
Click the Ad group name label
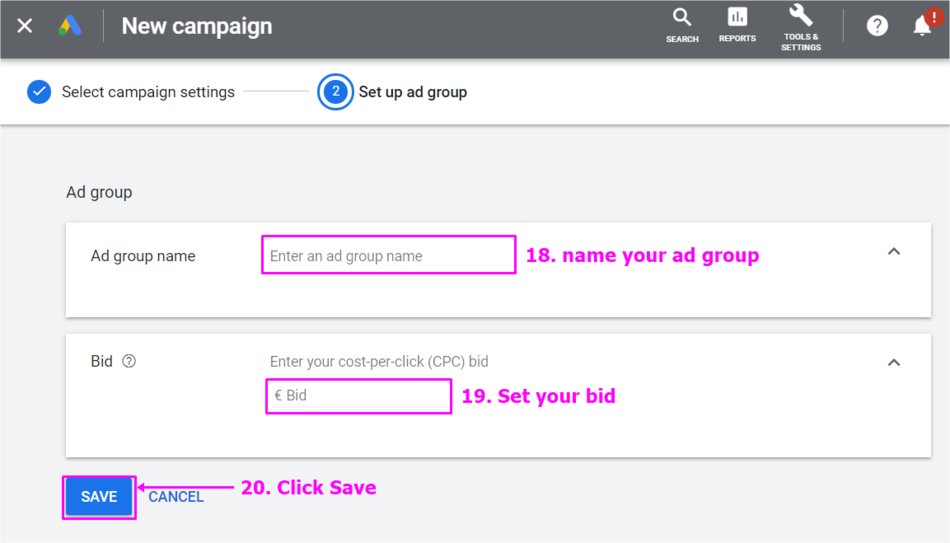click(x=143, y=256)
